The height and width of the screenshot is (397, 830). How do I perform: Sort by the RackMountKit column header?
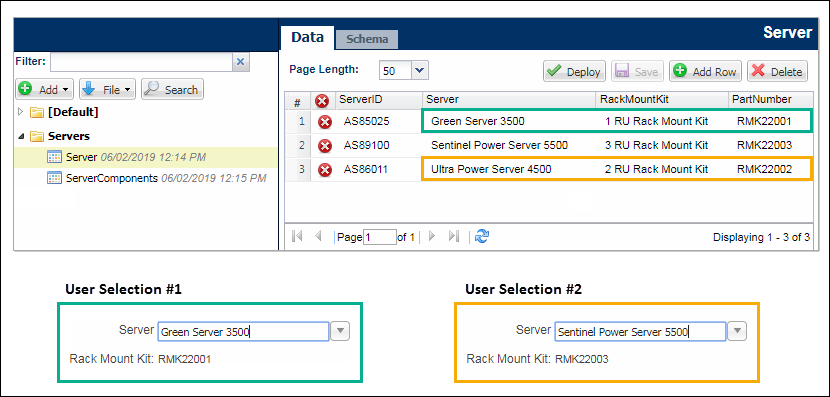[x=662, y=100]
